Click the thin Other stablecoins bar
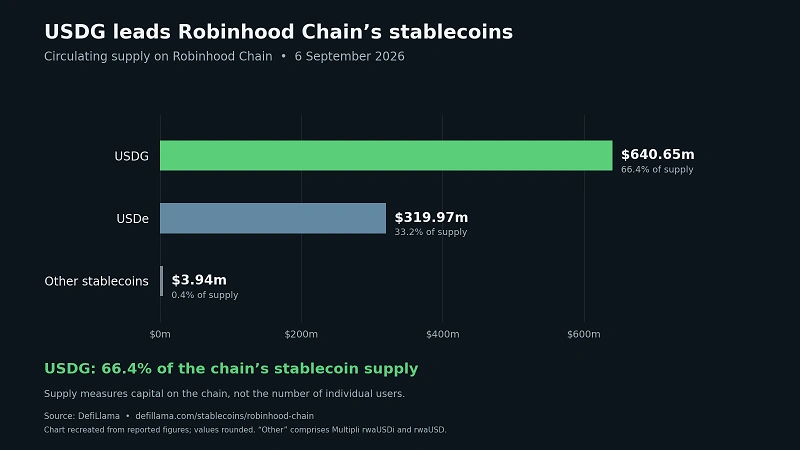This screenshot has width=800, height=450. click(162, 281)
